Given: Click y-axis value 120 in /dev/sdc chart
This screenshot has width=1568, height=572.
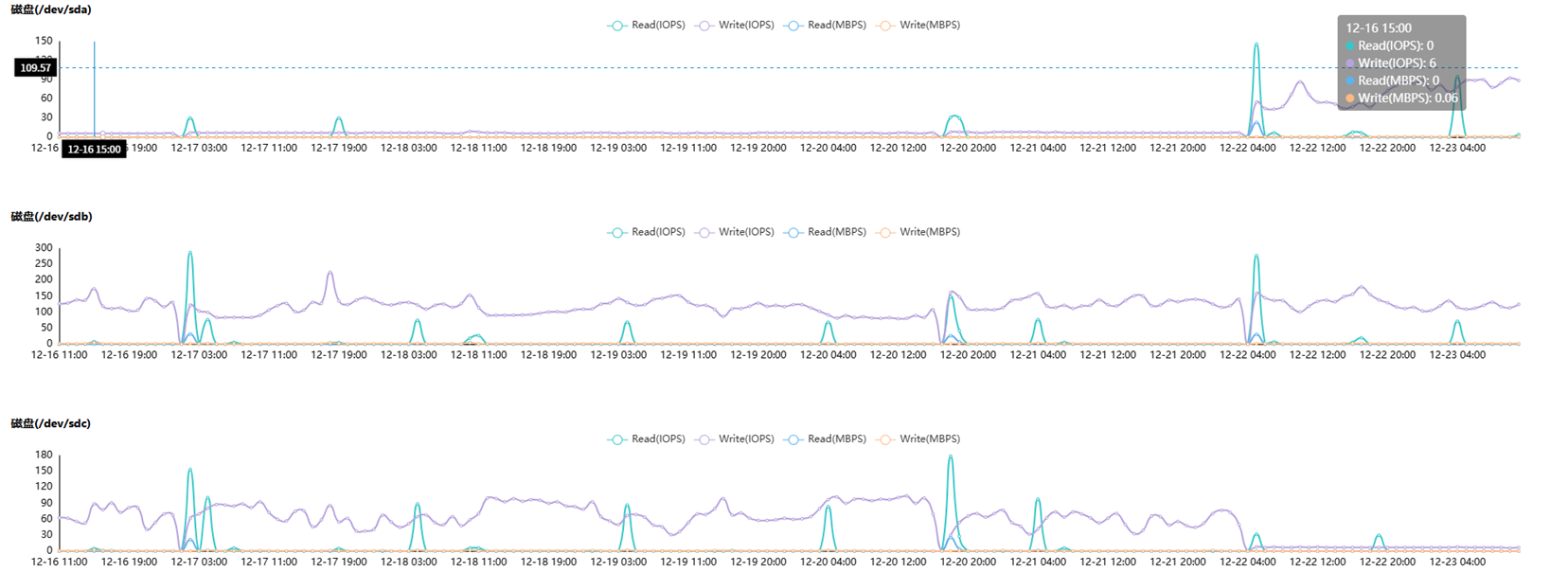Looking at the screenshot, I should [x=44, y=487].
